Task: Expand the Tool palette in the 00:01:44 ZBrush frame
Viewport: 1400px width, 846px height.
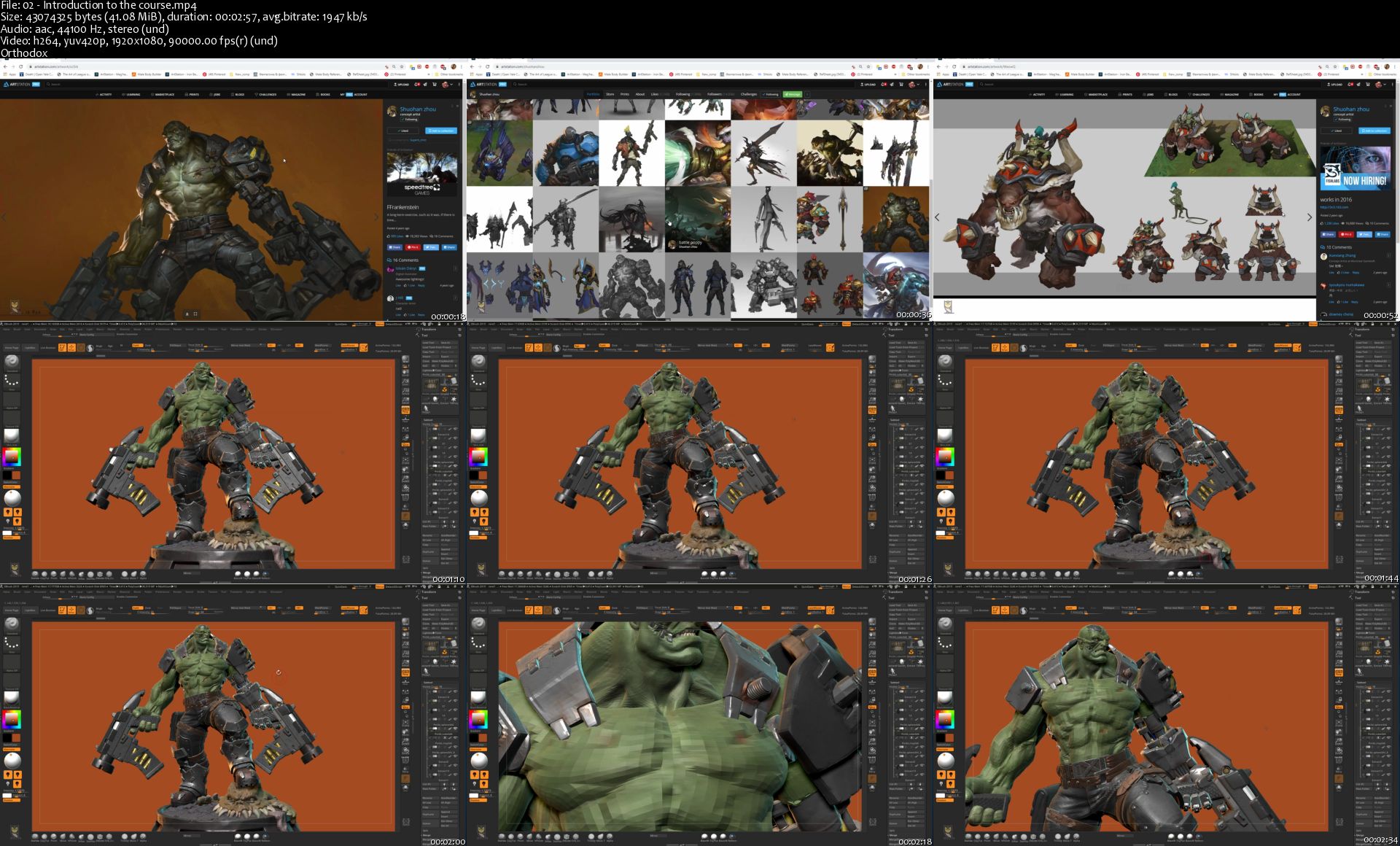Action: pyautogui.click(x=1358, y=335)
